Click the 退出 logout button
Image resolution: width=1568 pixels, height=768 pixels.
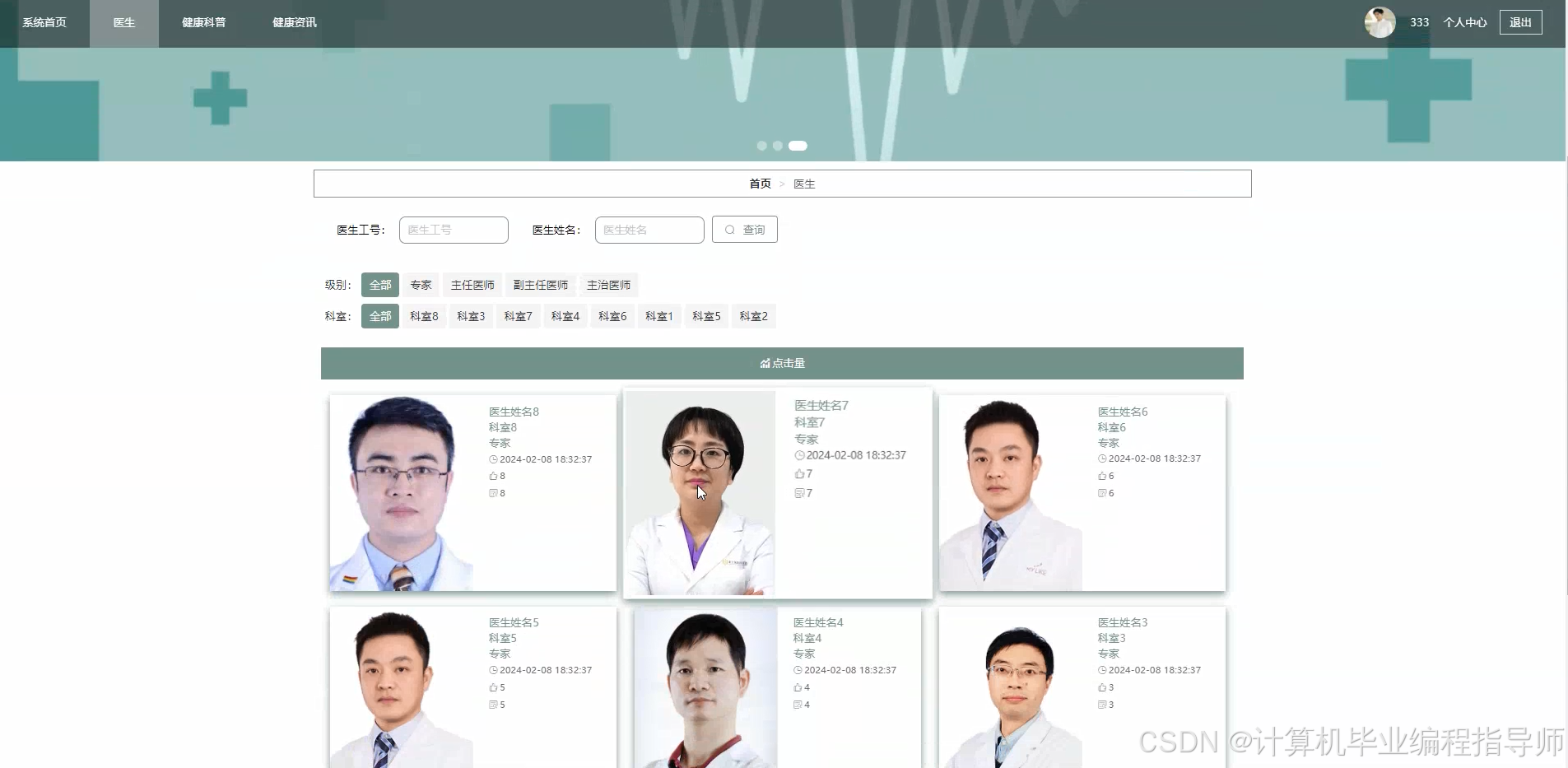pyautogui.click(x=1522, y=21)
